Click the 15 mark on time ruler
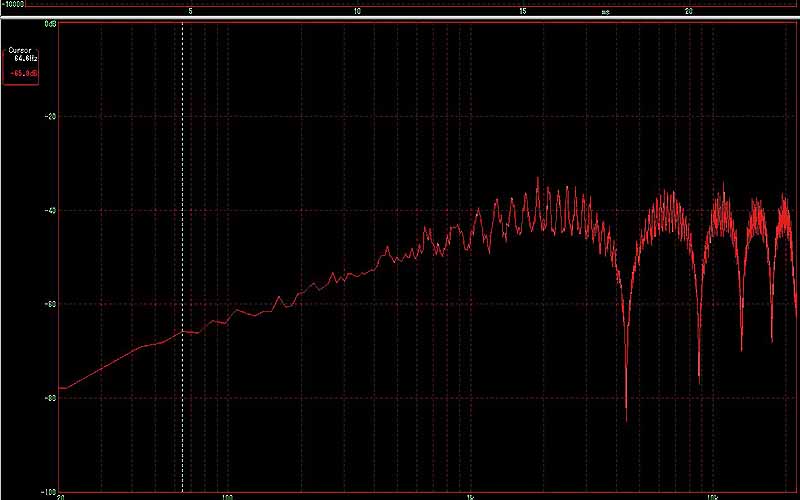This screenshot has height=500, width=800. click(x=522, y=12)
